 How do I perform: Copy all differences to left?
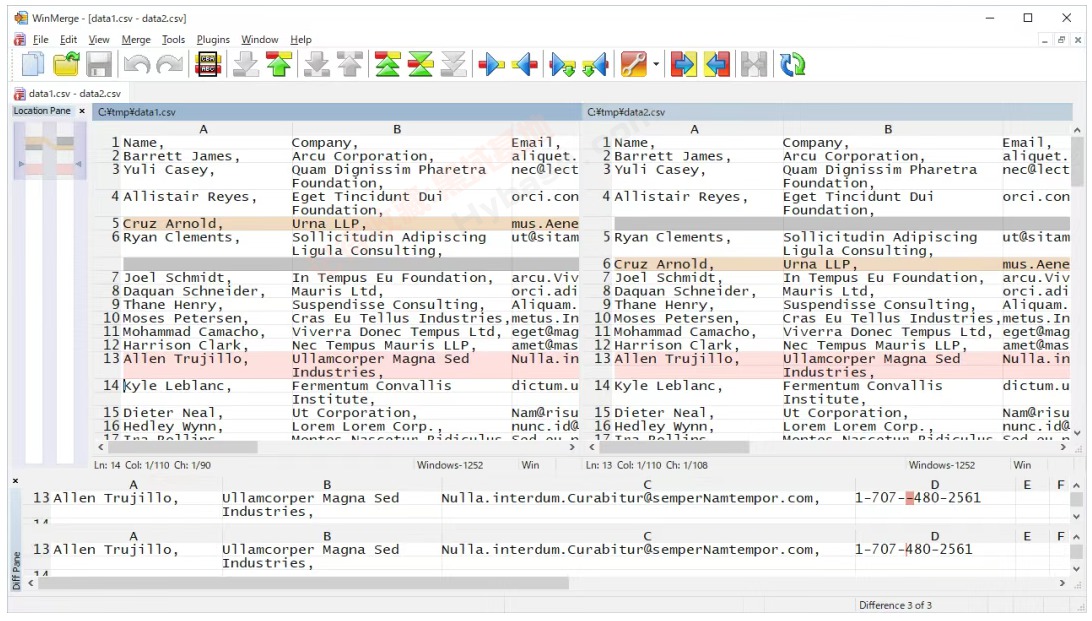[x=717, y=65]
